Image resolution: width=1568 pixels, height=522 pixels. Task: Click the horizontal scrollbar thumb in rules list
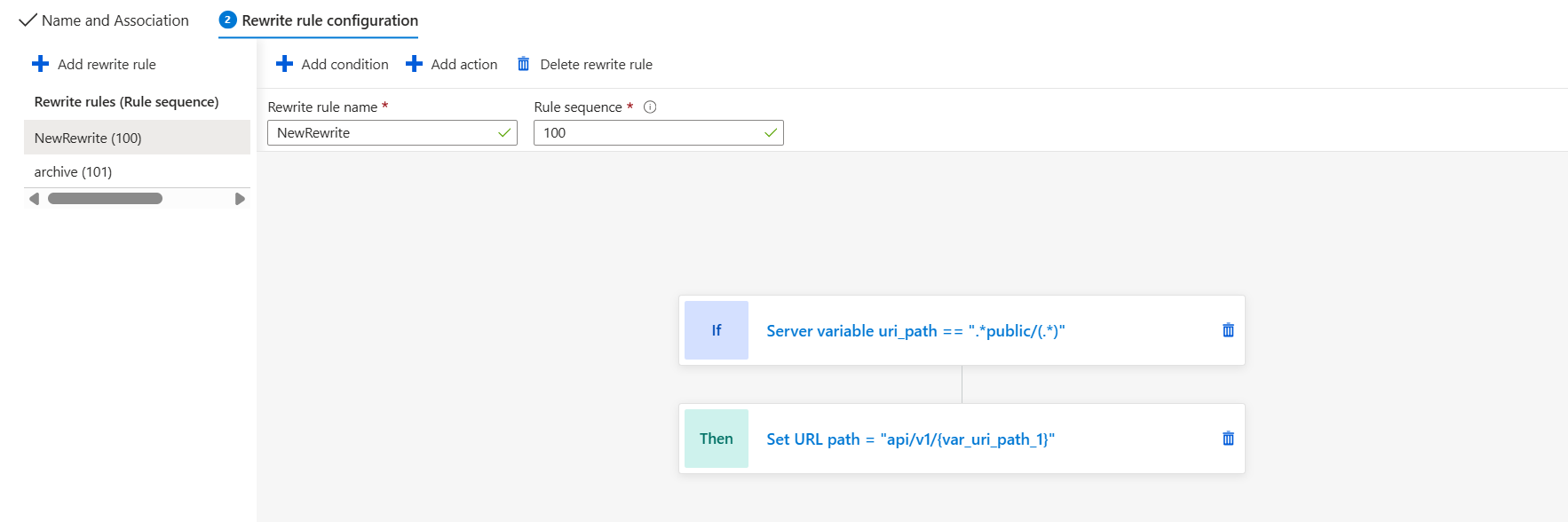pyautogui.click(x=105, y=199)
